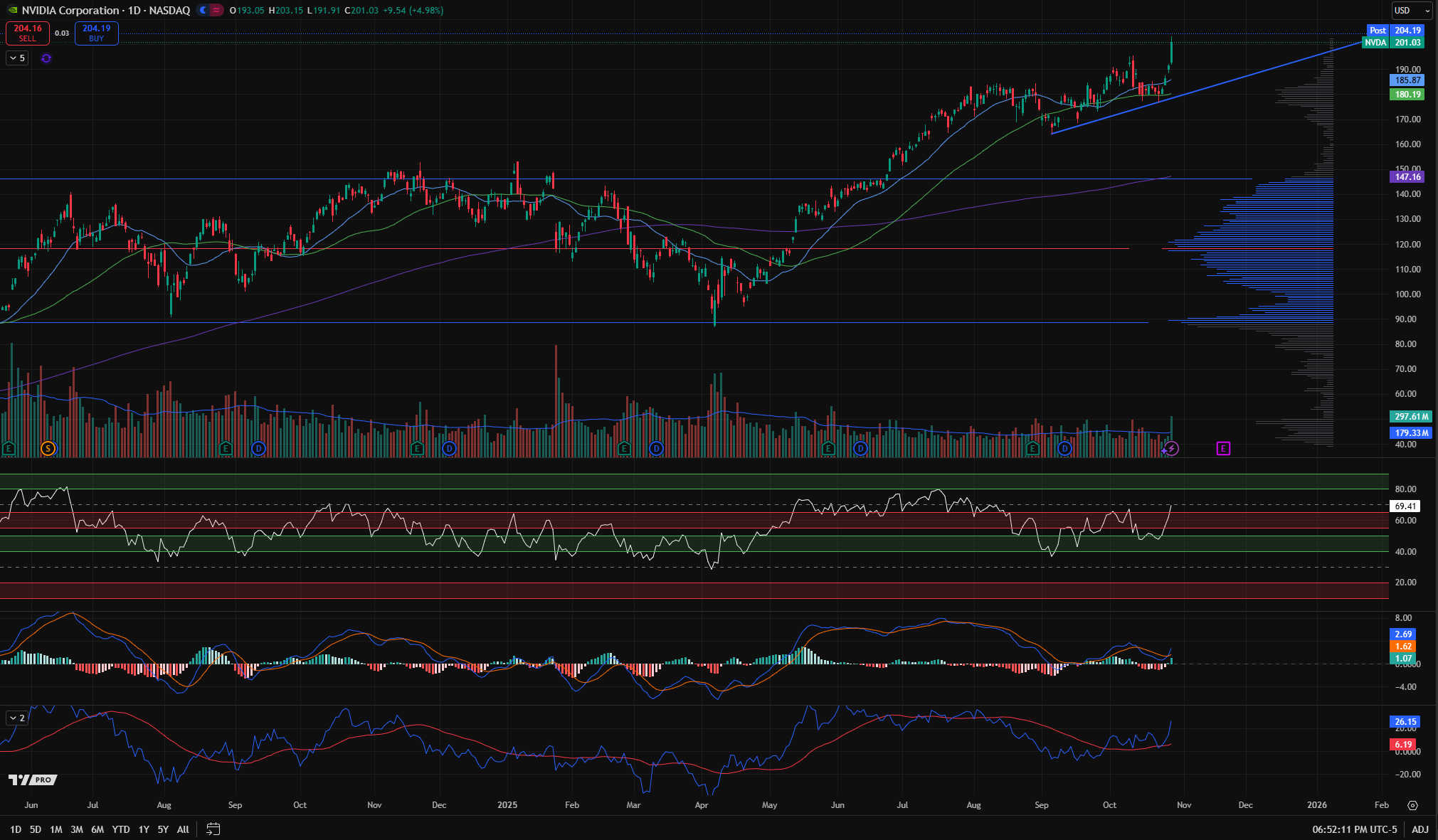Image resolution: width=1438 pixels, height=840 pixels.
Task: Click the NVIDIA logo symbol icon
Action: point(12,10)
